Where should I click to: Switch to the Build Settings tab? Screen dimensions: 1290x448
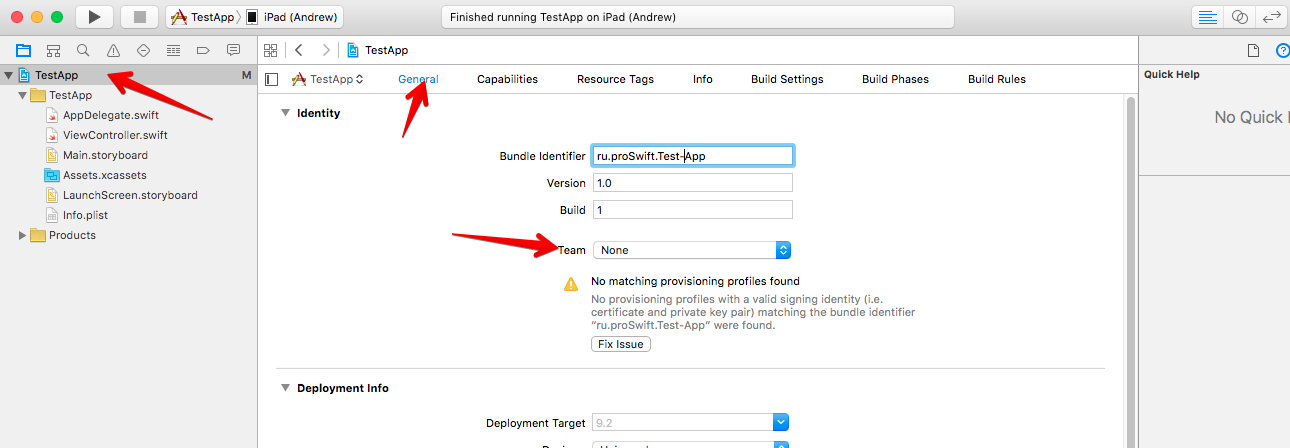tap(787, 79)
